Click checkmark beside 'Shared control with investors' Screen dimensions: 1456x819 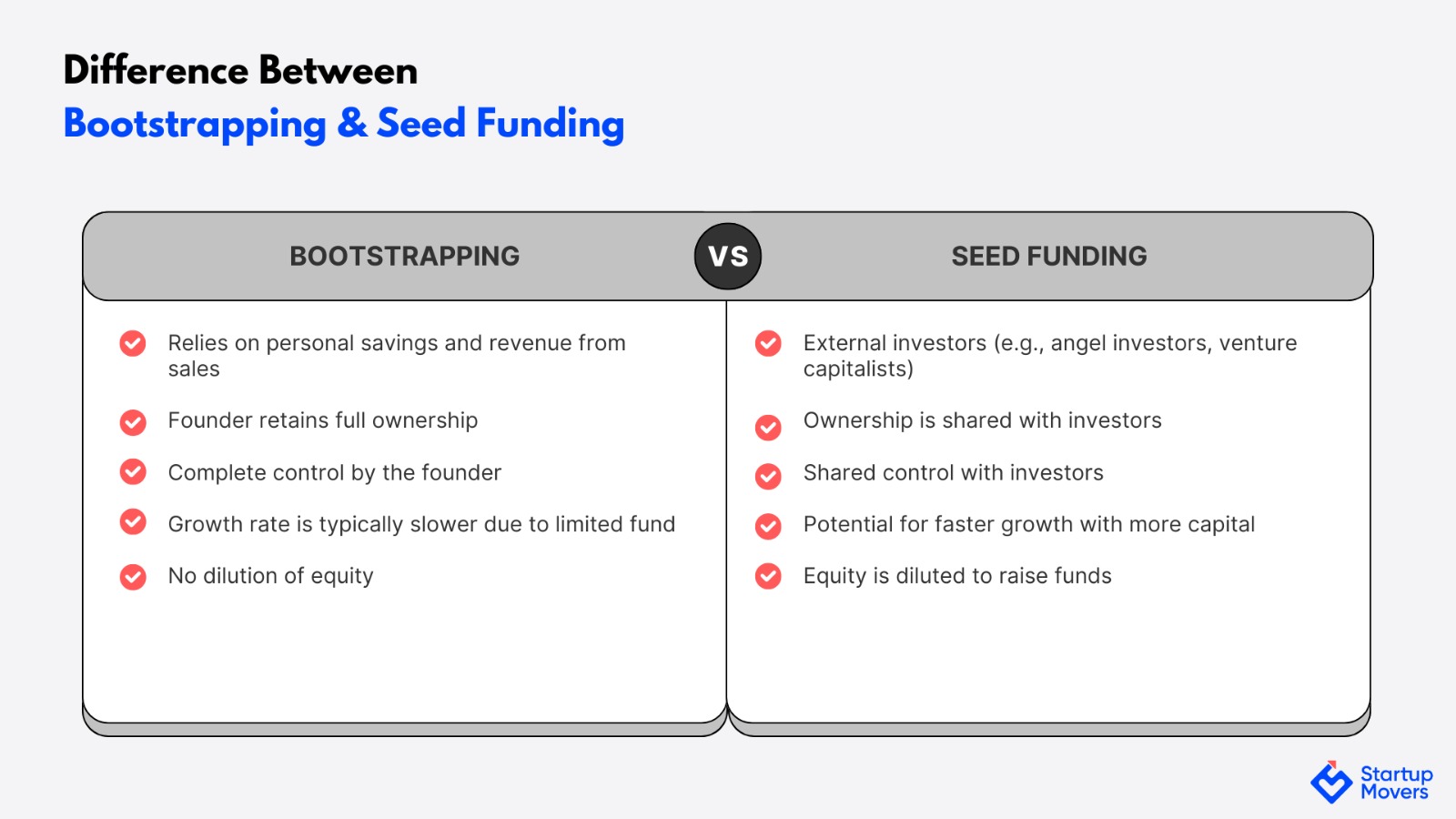coord(768,476)
